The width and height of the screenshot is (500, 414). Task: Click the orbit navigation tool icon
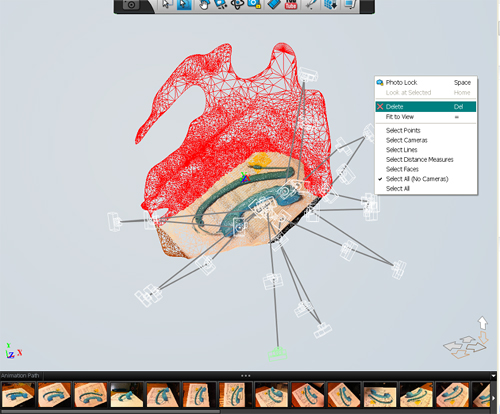[x=237, y=5]
